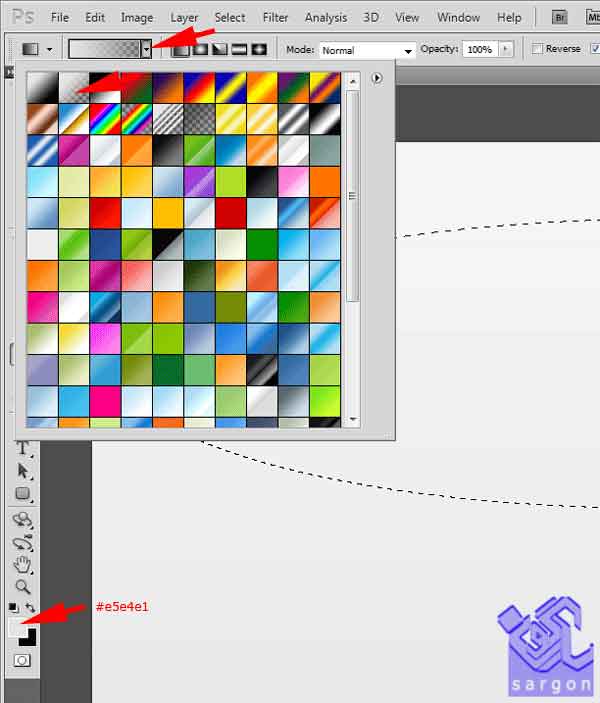Select the Horizontal Type tool
Image resolution: width=600 pixels, height=703 pixels.
(x=22, y=449)
